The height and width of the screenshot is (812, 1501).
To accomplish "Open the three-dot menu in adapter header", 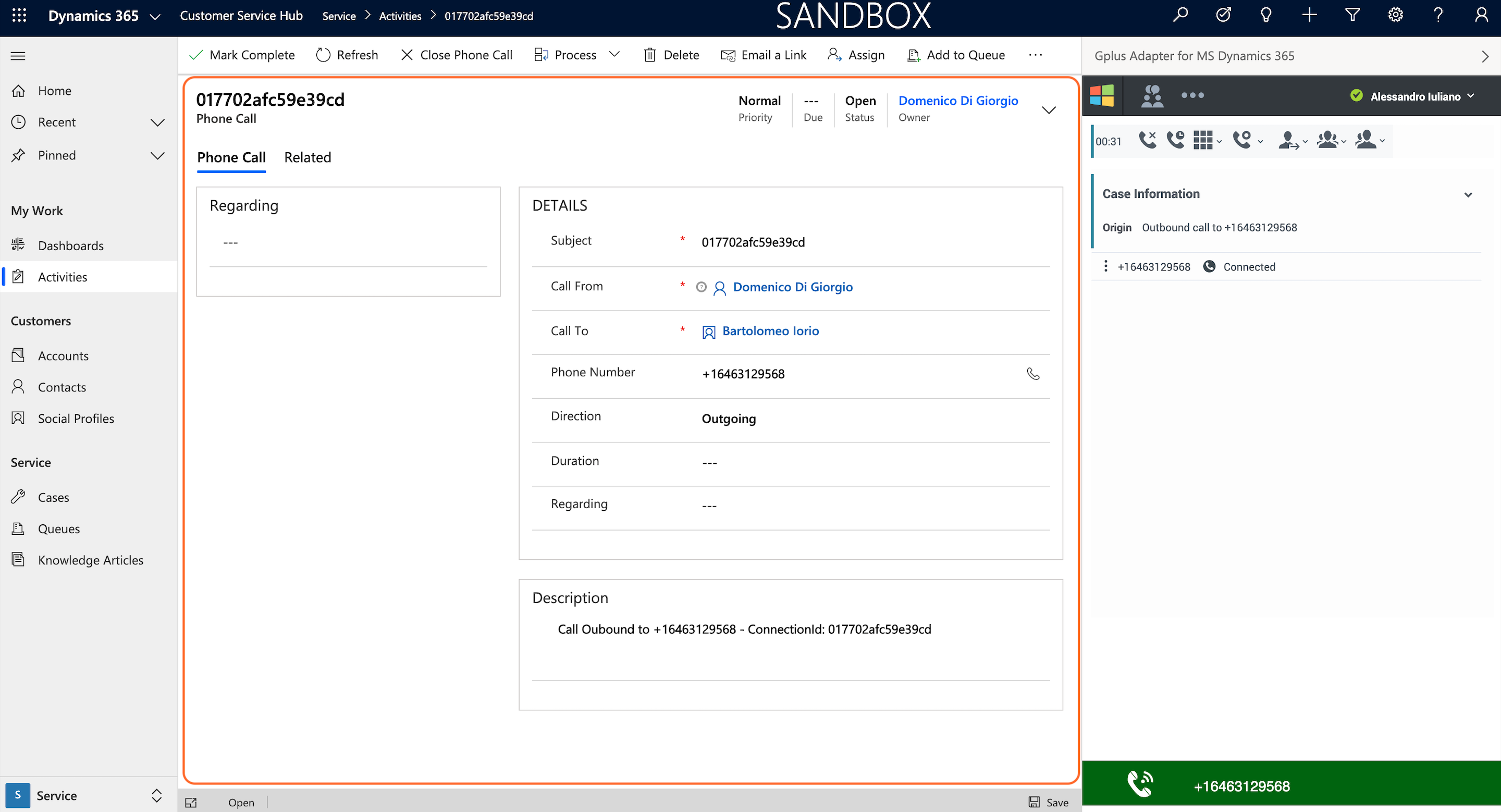I will (x=1192, y=95).
